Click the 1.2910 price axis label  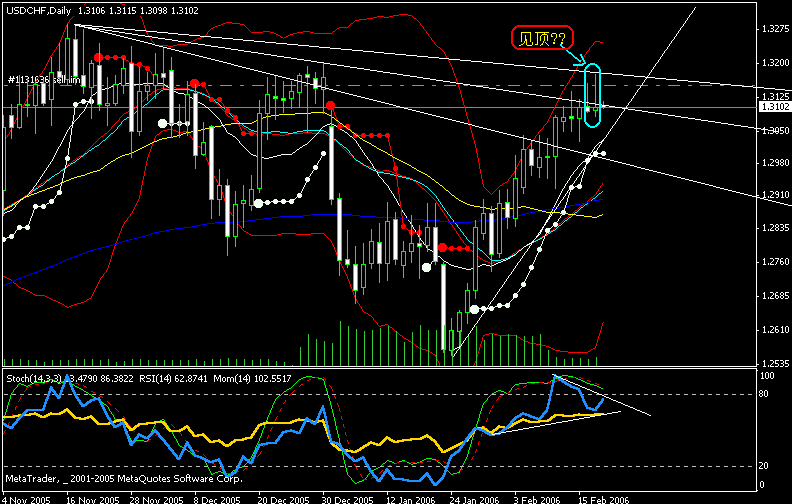pos(775,195)
